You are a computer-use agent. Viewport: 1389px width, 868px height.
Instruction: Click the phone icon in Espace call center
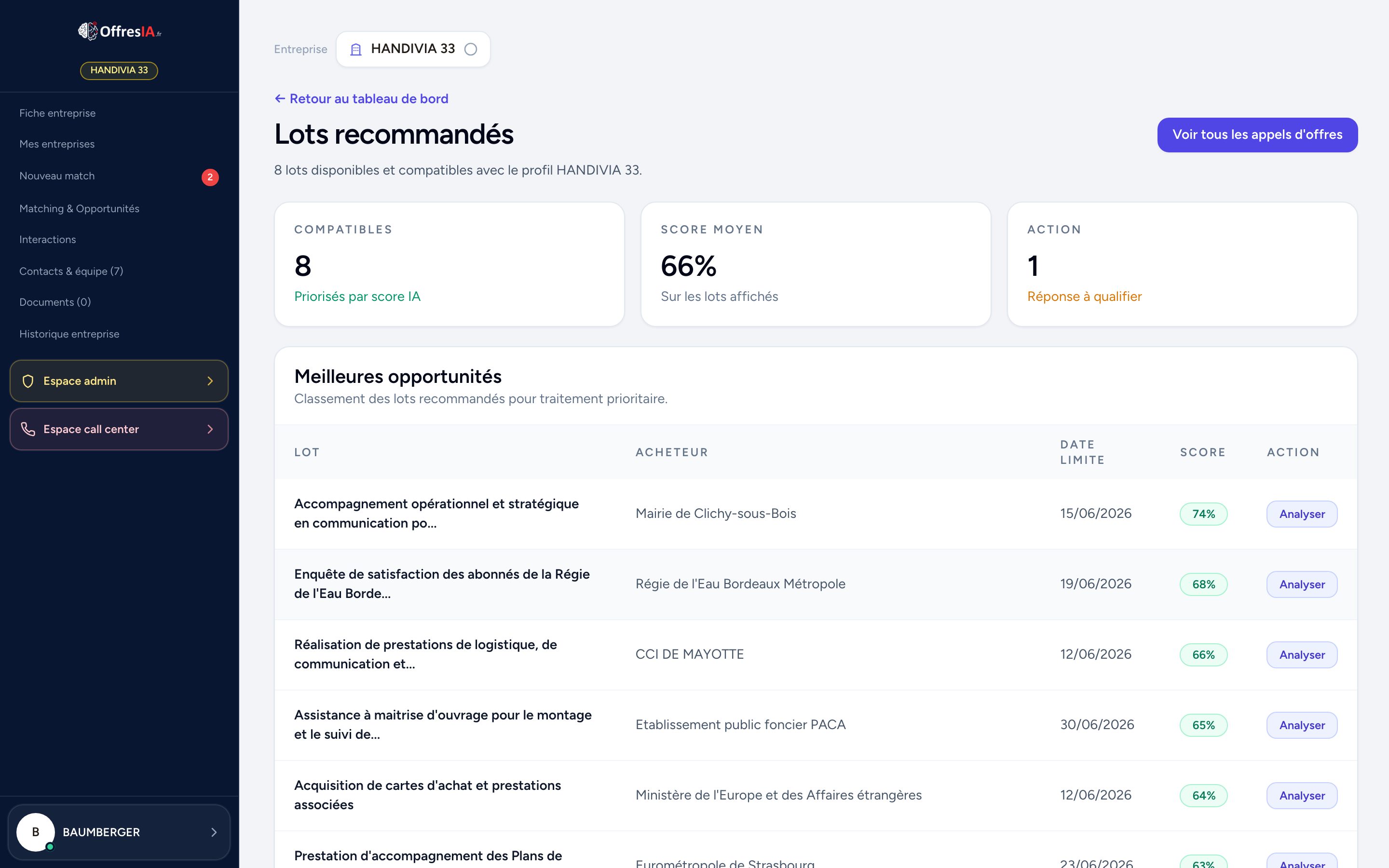28,429
